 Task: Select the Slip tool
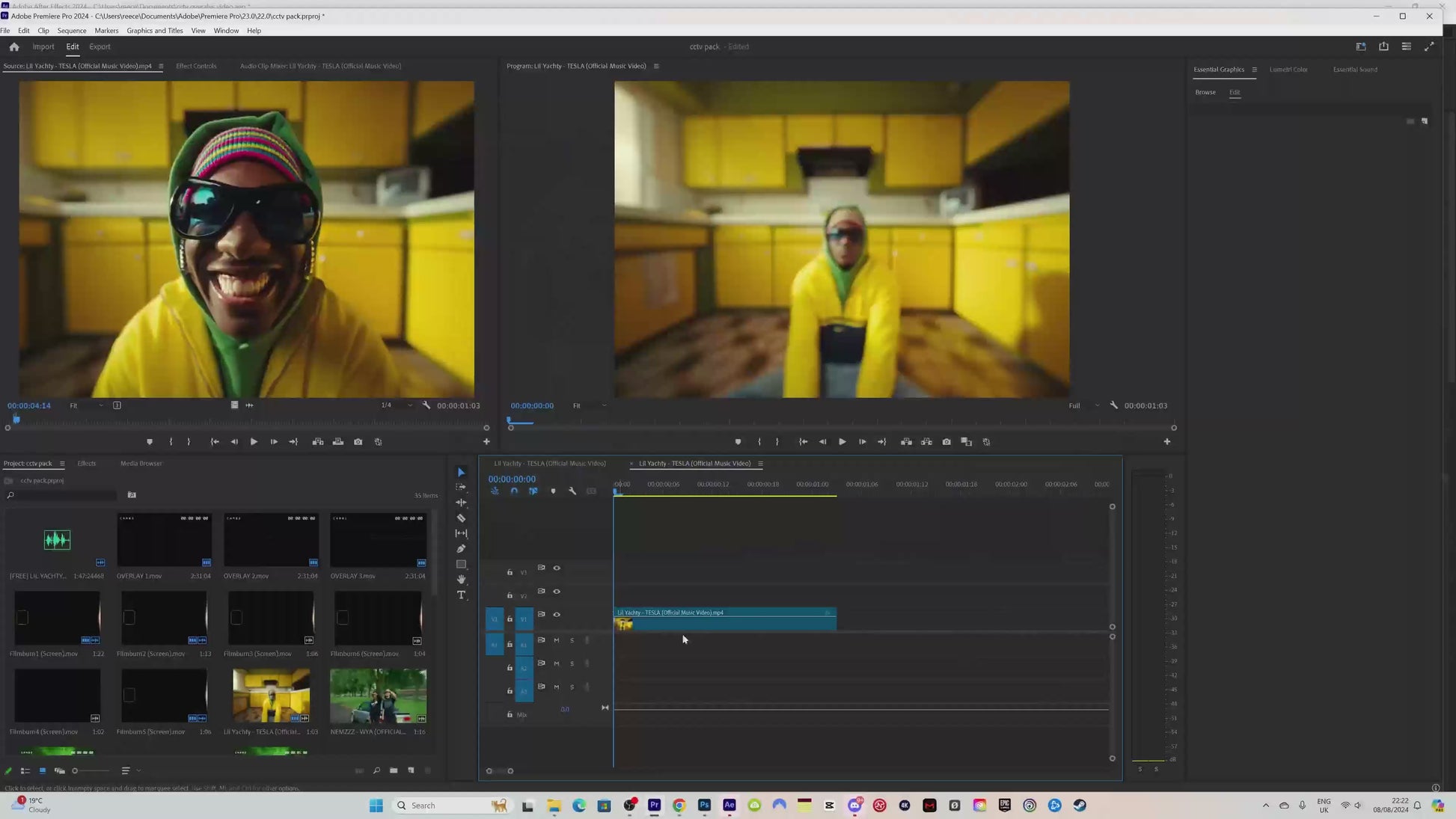tap(461, 533)
